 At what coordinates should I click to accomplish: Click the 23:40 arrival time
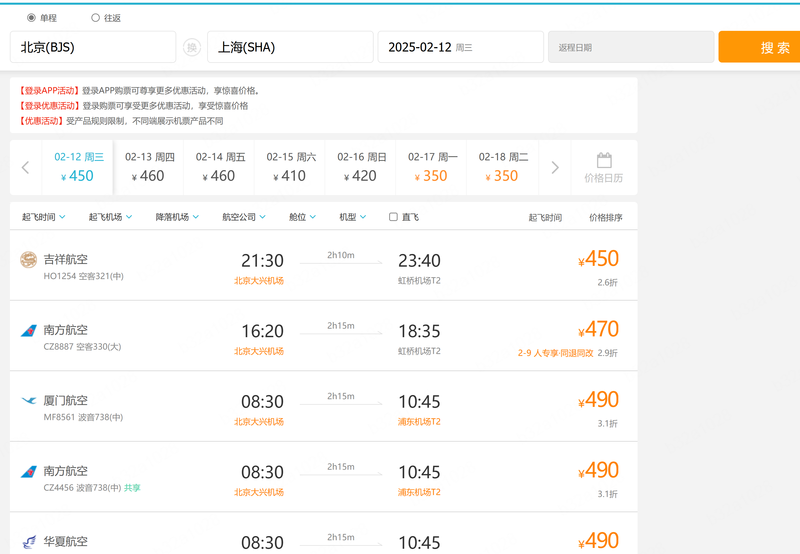click(419, 261)
